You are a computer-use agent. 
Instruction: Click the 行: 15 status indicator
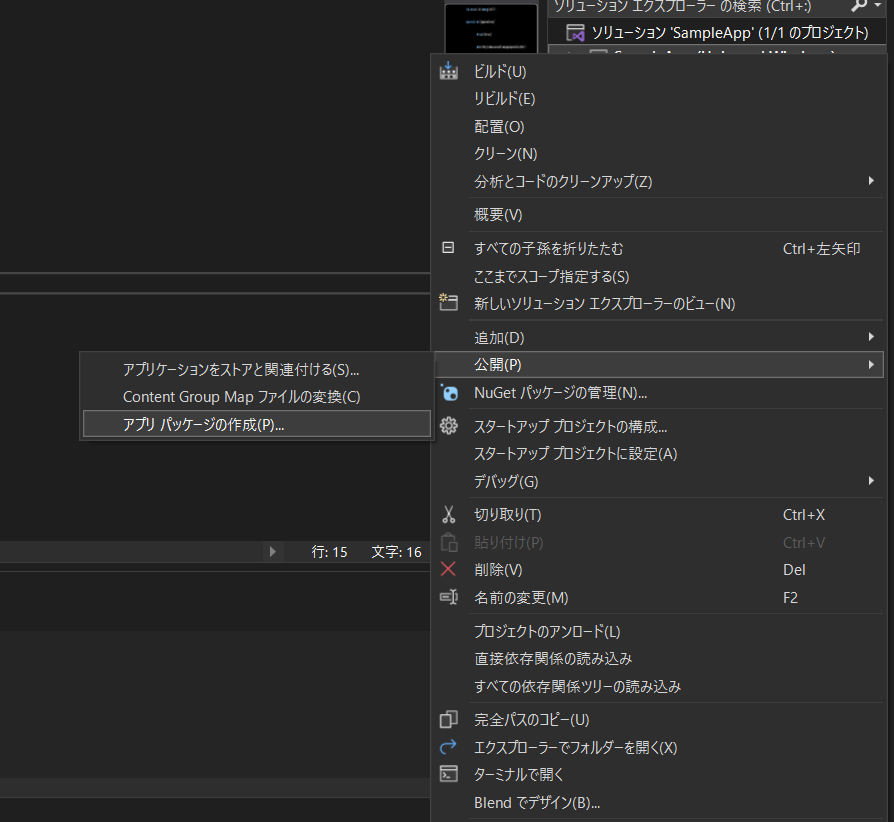tap(329, 552)
